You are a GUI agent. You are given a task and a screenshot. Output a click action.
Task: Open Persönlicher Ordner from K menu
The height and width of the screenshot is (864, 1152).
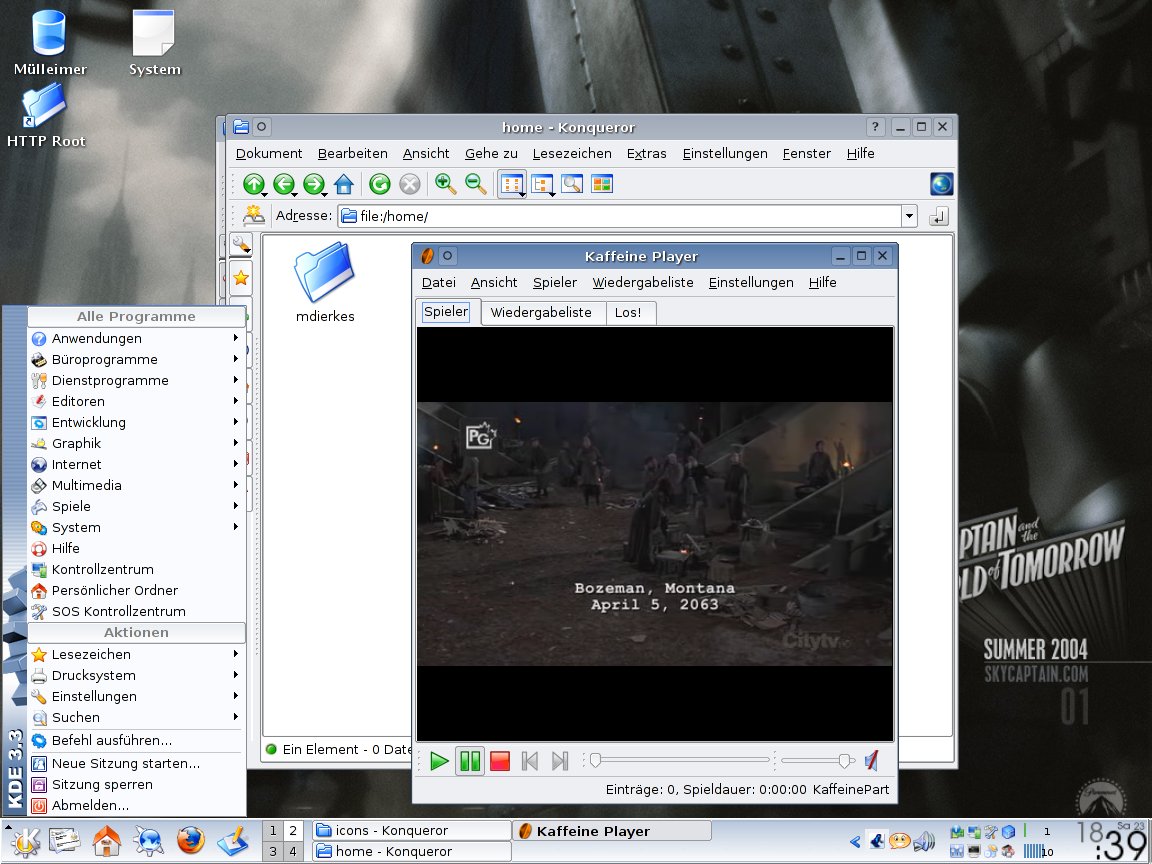tap(136, 590)
